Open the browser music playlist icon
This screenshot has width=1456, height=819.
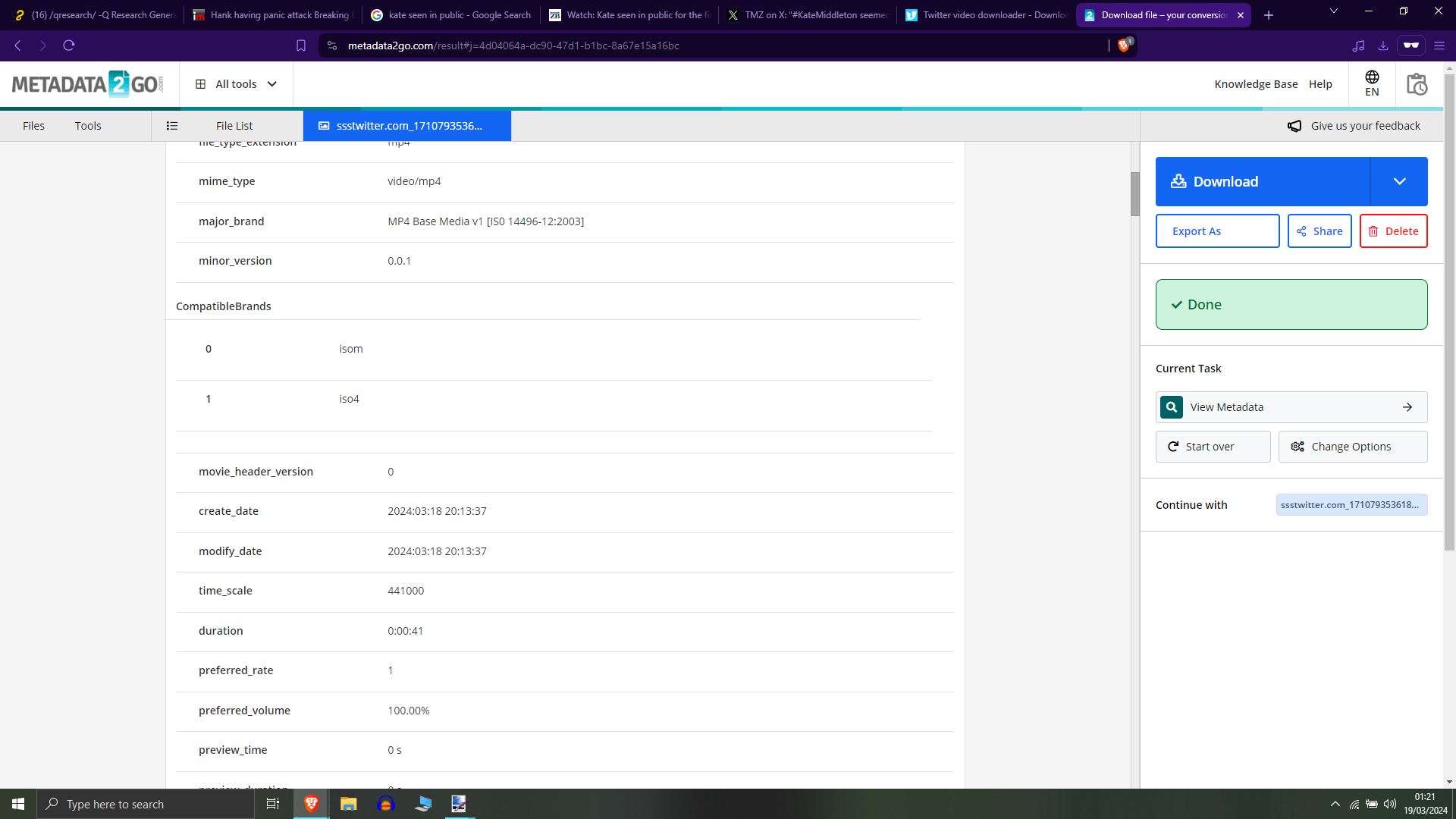(1358, 45)
